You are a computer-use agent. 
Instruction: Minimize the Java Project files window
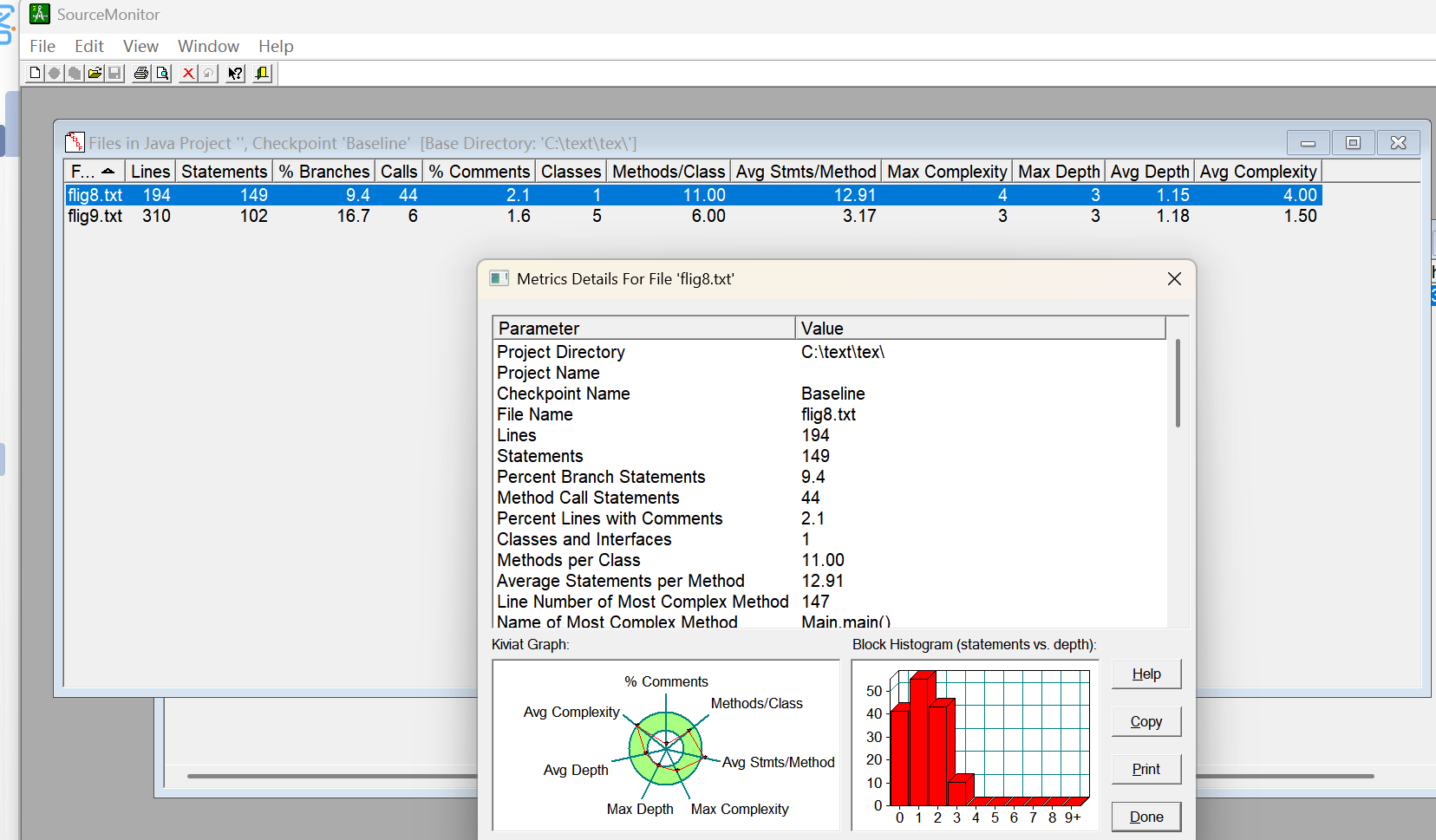[x=1309, y=143]
